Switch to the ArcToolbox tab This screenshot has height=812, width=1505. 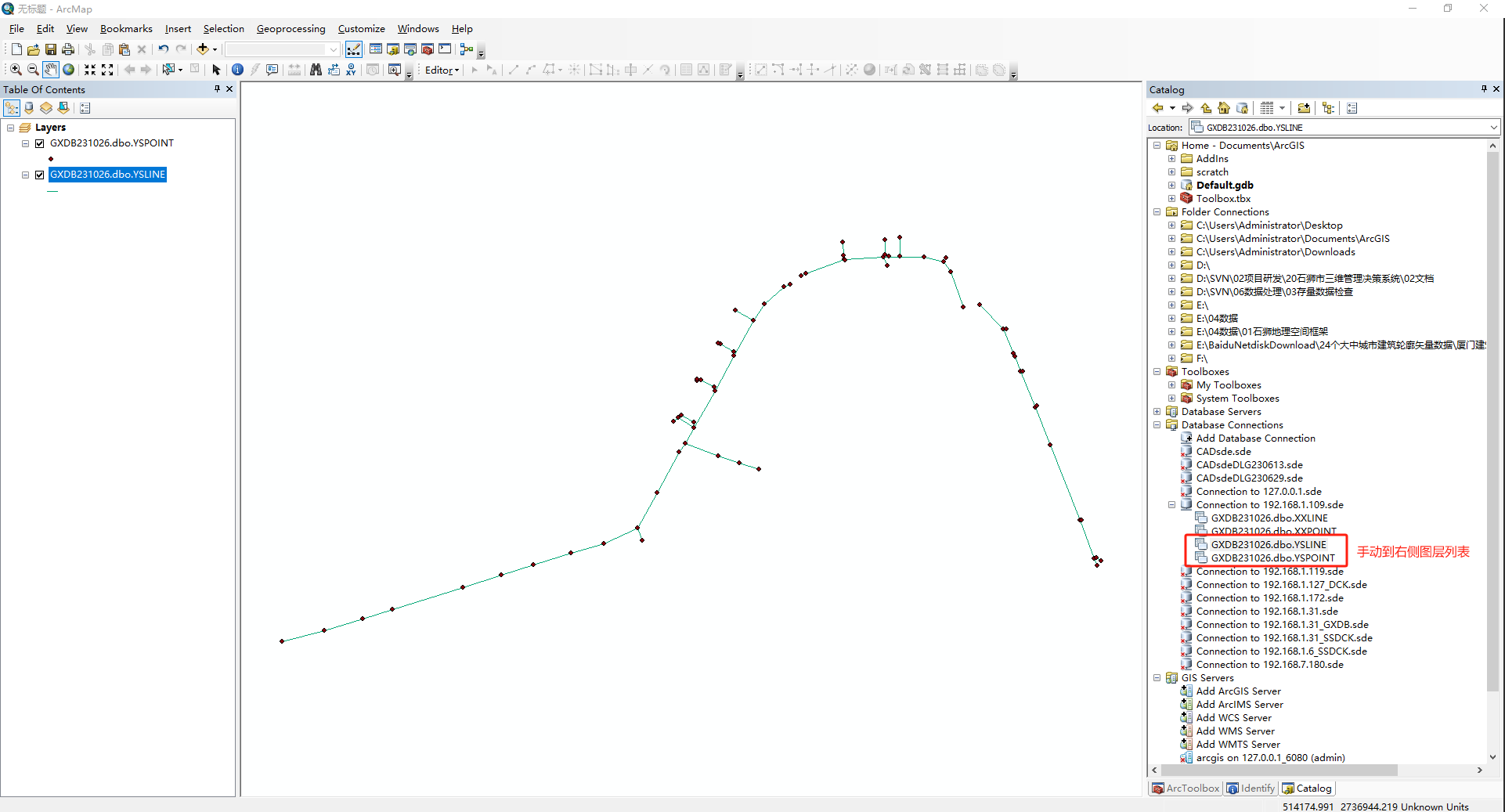pyautogui.click(x=1185, y=789)
